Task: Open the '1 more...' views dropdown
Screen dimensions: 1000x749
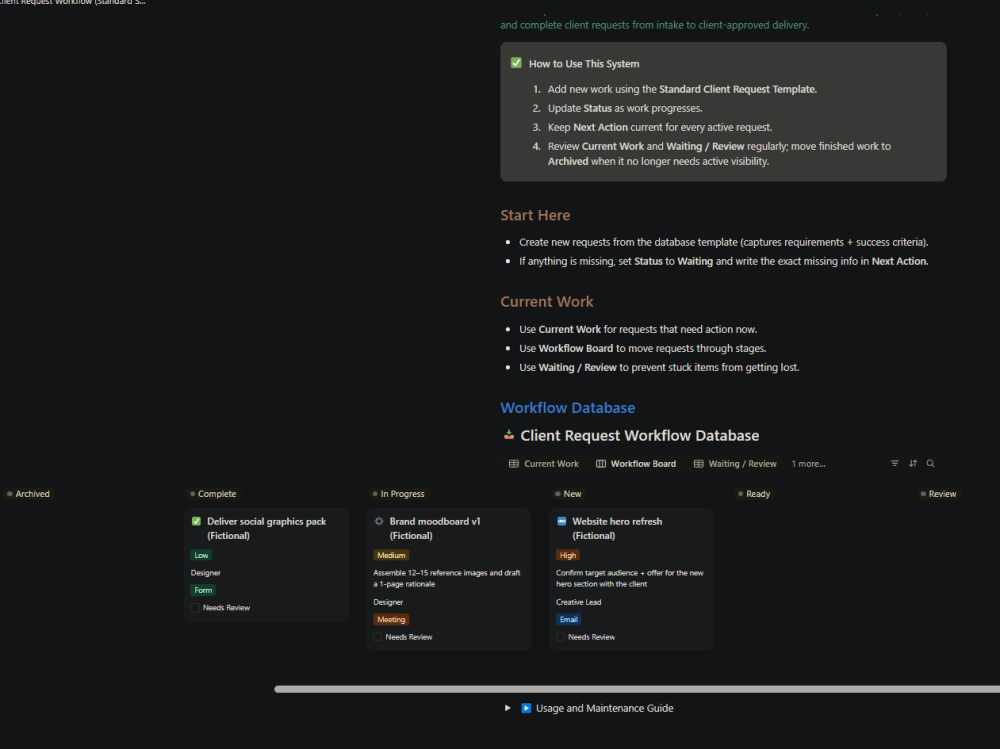Action: tap(808, 464)
